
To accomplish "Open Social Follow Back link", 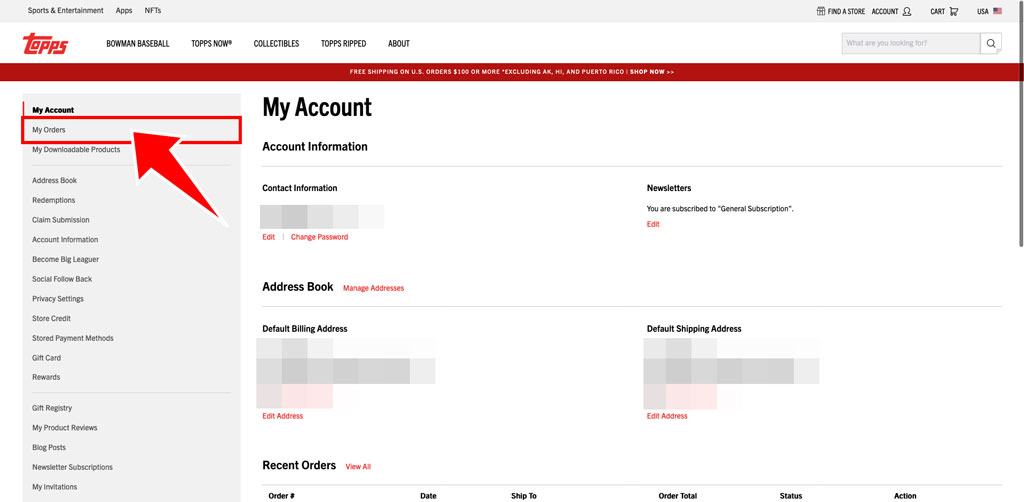I will (x=62, y=279).
